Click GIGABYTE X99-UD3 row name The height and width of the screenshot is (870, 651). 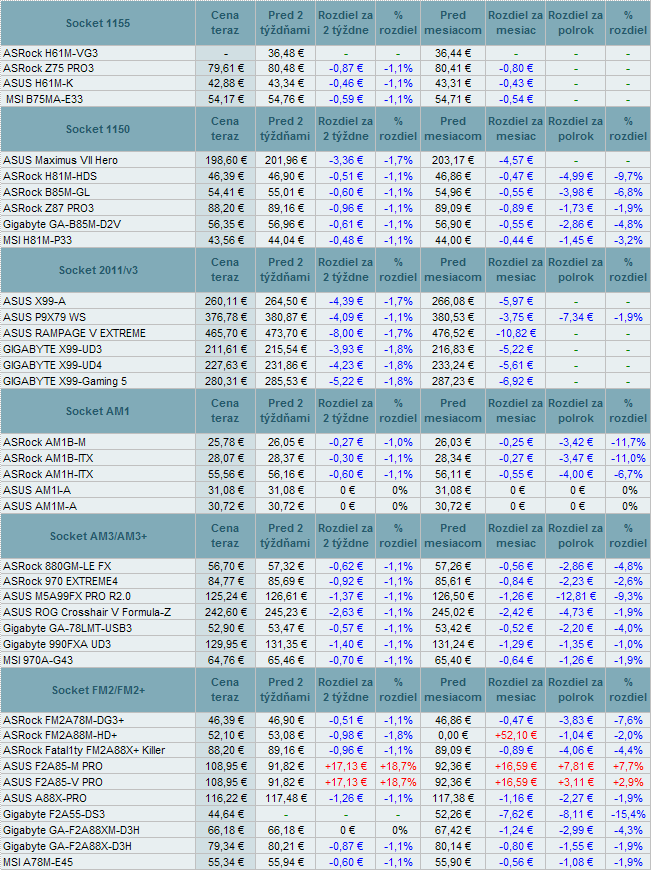(x=53, y=350)
